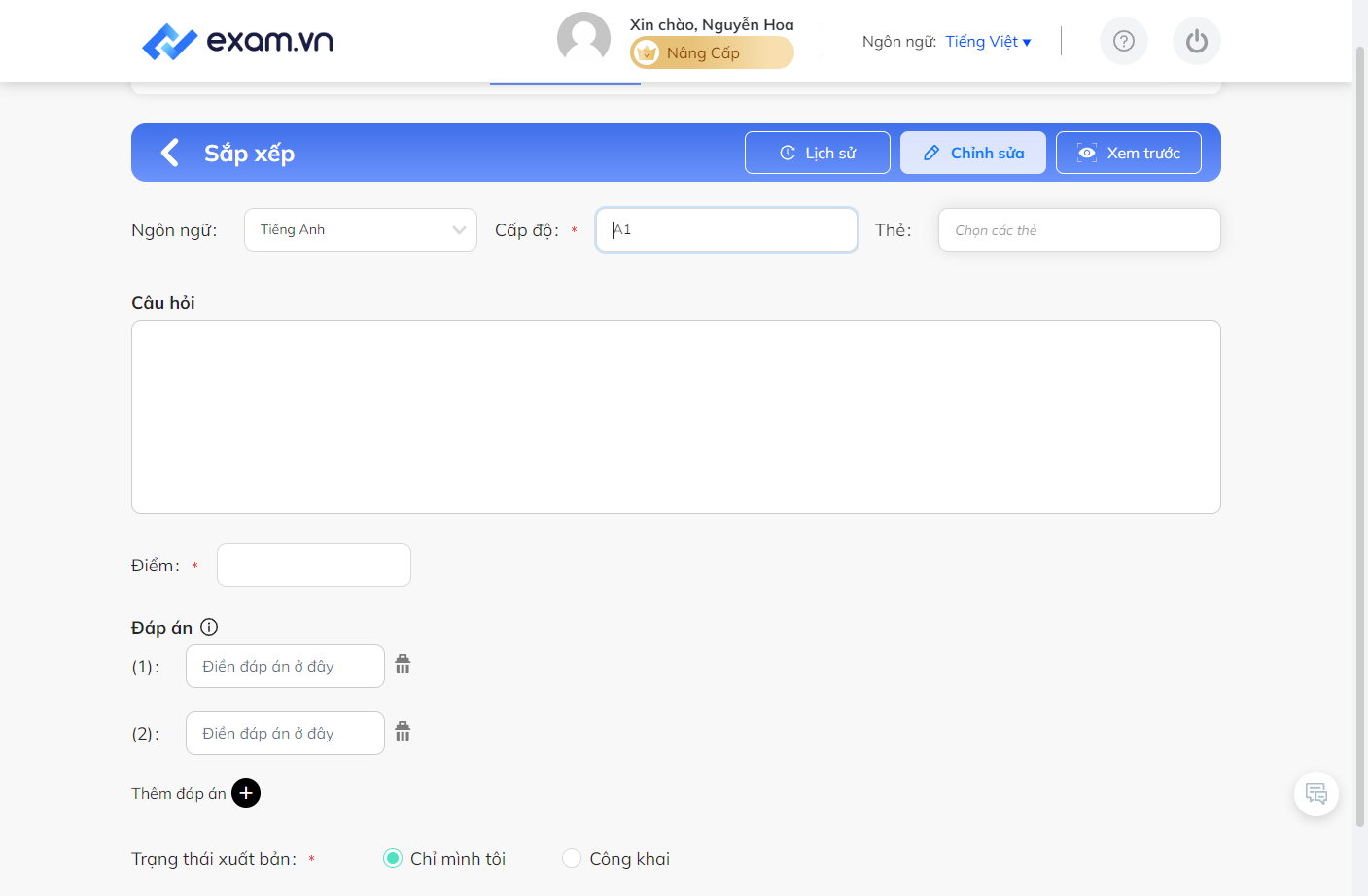The height and width of the screenshot is (896, 1368).
Task: Click the Xem trước preview button
Action: (1129, 153)
